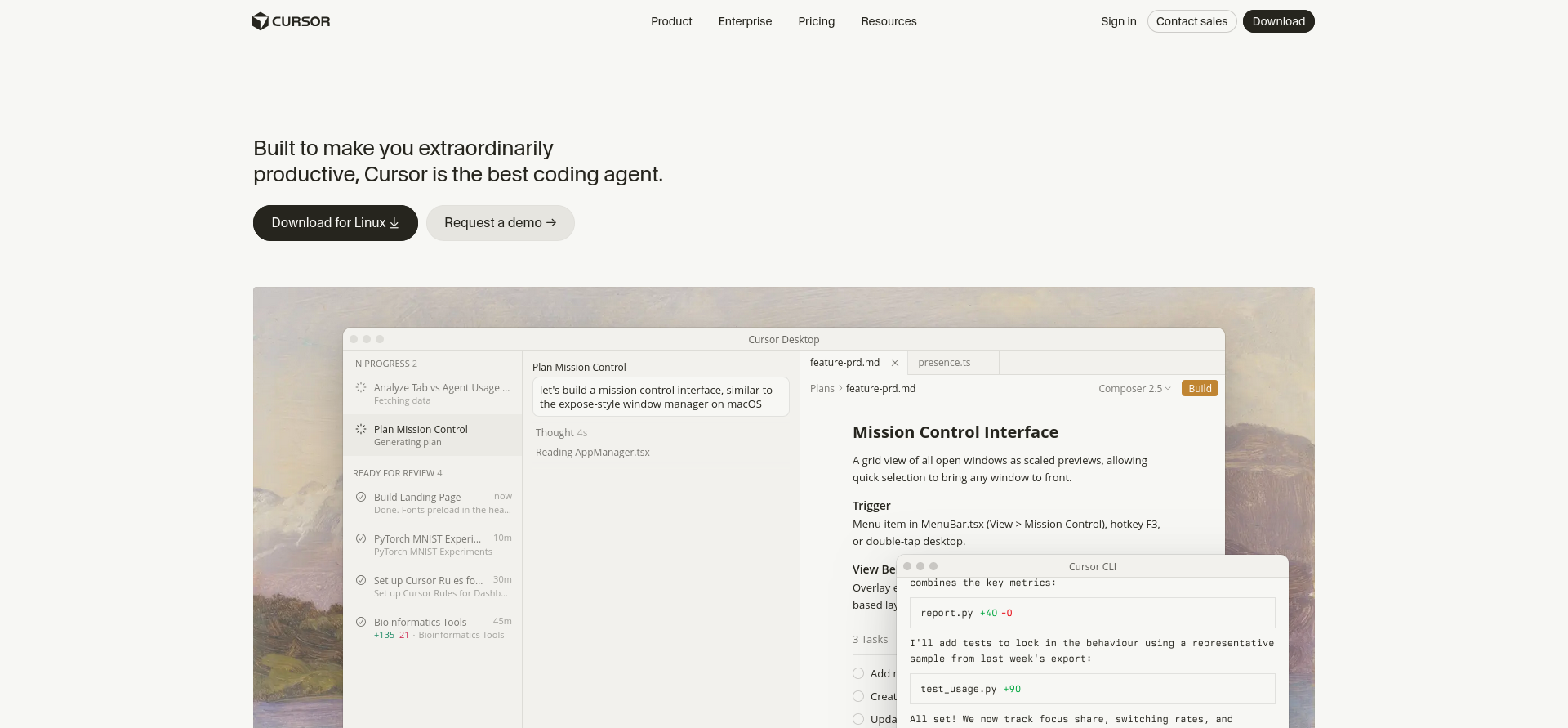
Task: Click spinner icon next to Analyze Tab task
Action: point(361,387)
